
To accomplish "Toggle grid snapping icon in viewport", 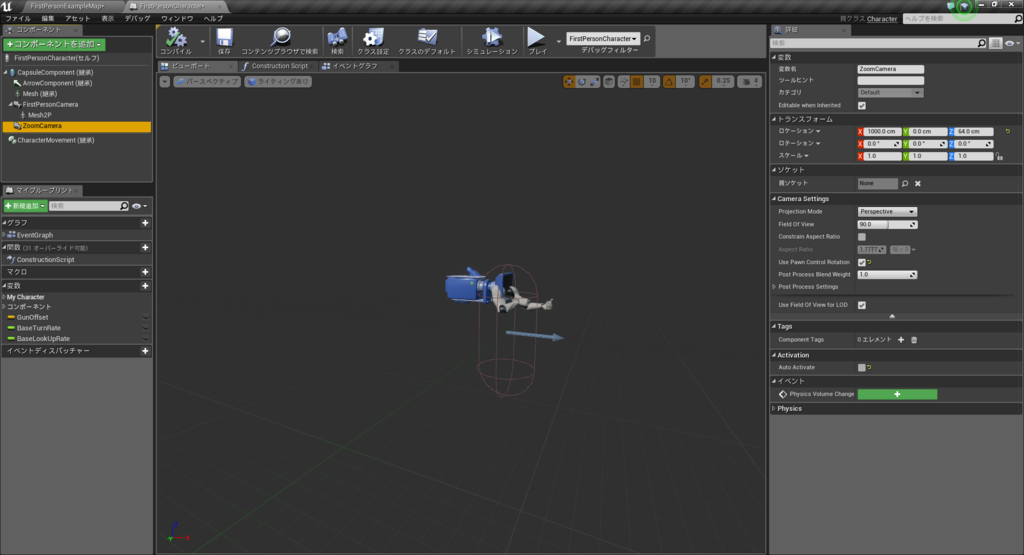I will 637,82.
